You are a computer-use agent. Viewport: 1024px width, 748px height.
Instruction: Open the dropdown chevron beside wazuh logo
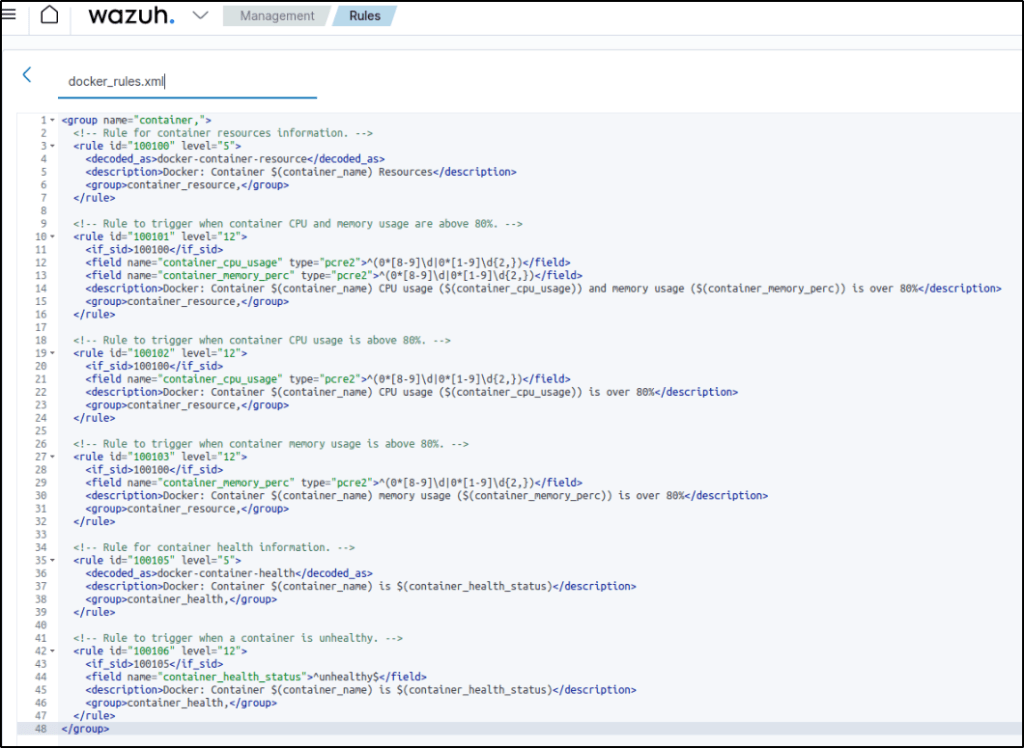200,15
